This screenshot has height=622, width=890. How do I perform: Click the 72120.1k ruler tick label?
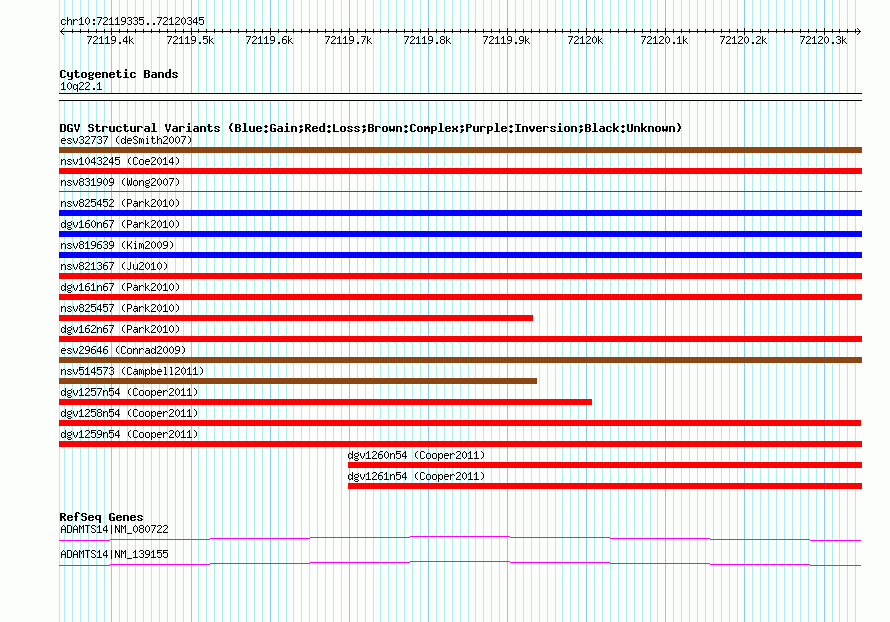[664, 40]
